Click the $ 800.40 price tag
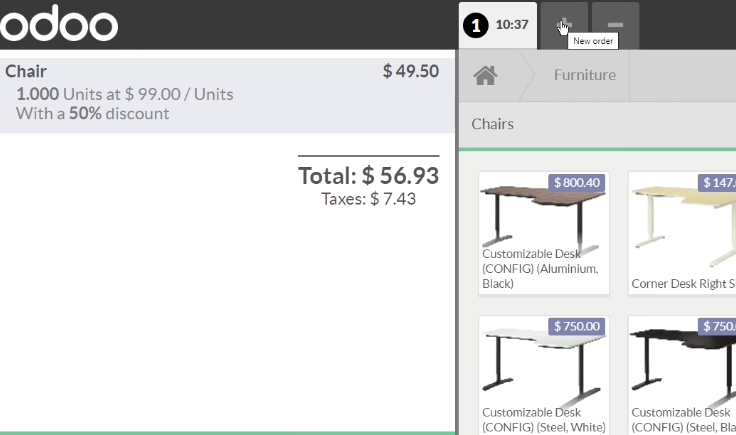Image resolution: width=736 pixels, height=435 pixels. (576, 183)
